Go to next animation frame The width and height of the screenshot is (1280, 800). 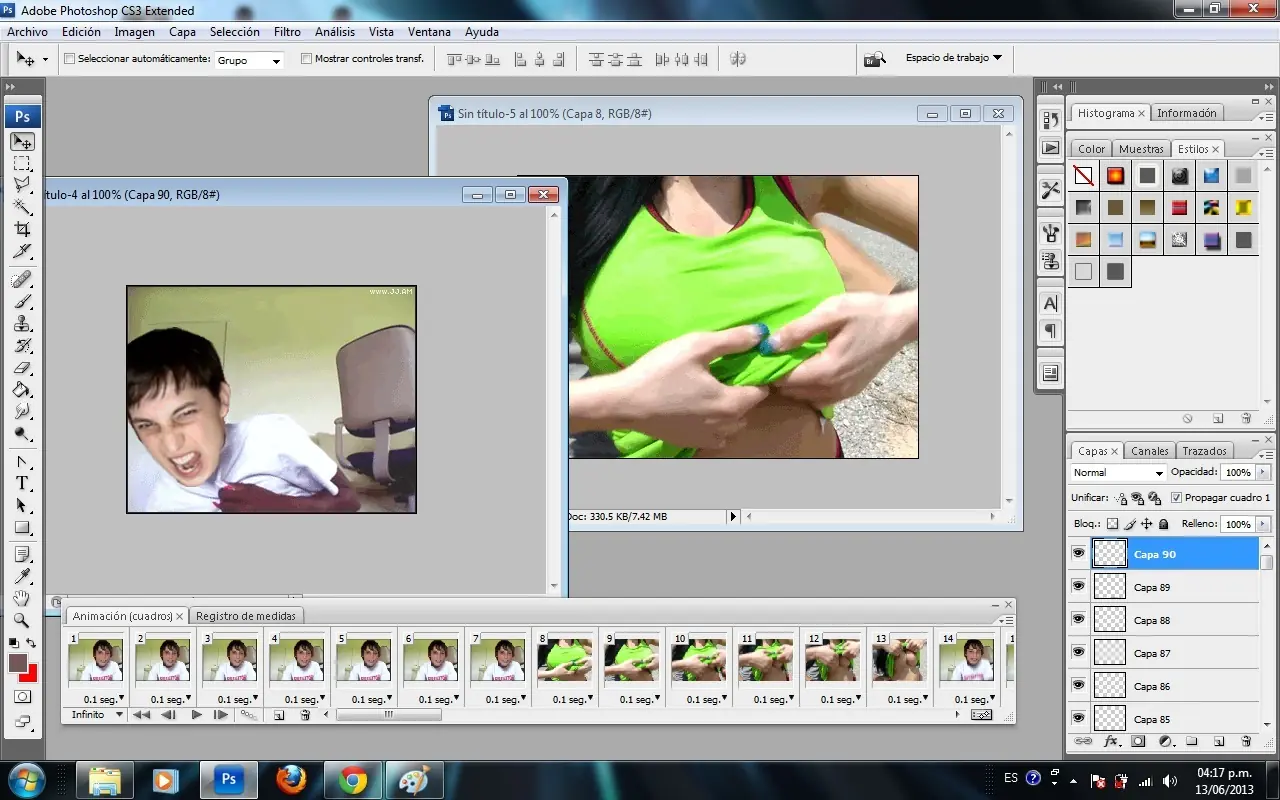point(221,715)
